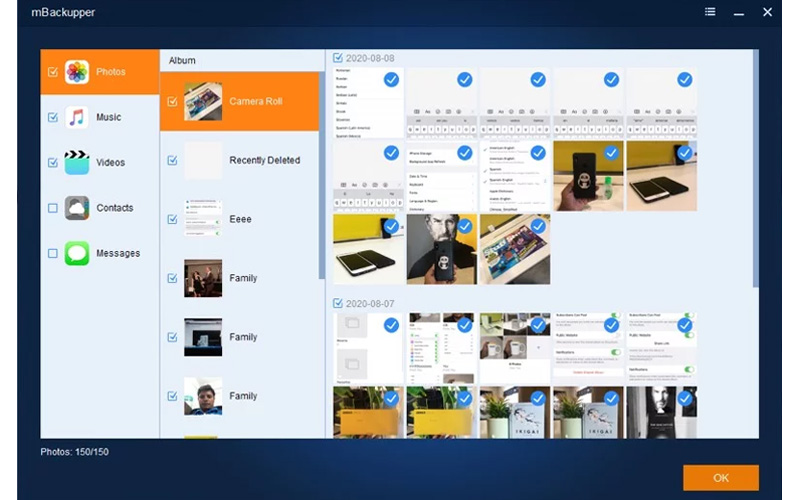
Task: Uncheck the Music category checkbox
Action: (x=52, y=117)
